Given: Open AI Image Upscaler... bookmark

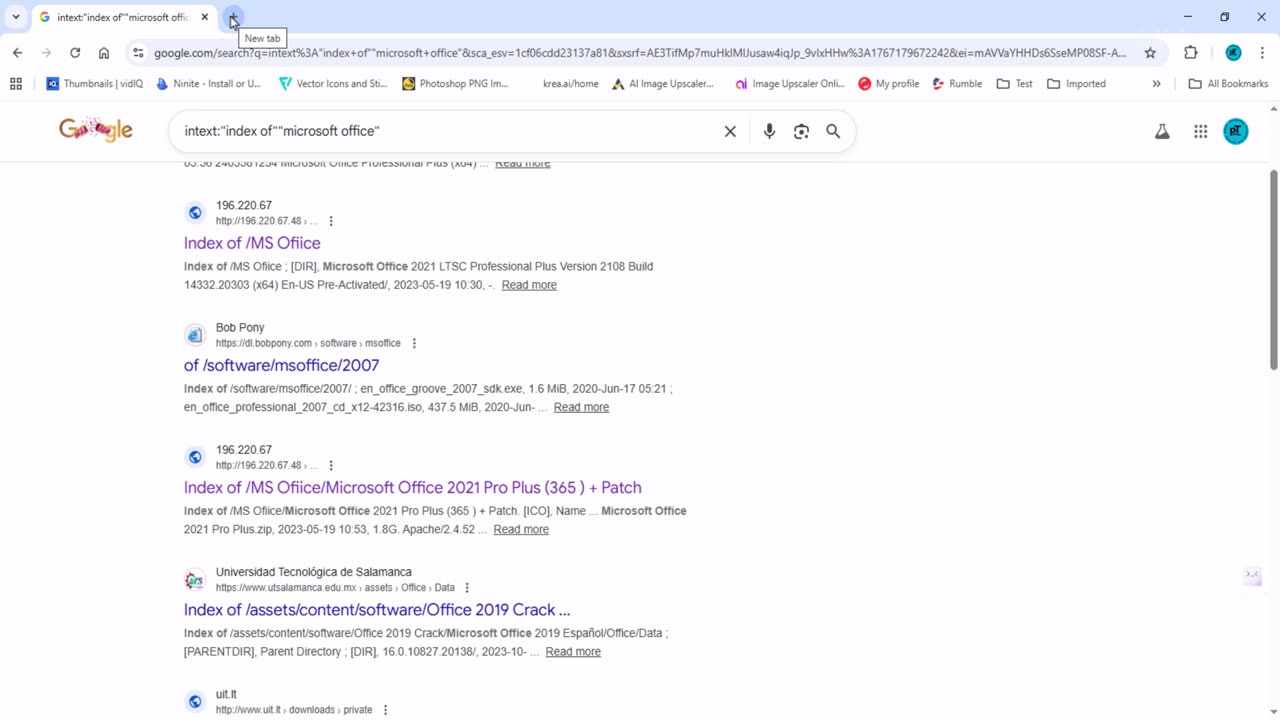Looking at the screenshot, I should 663,84.
